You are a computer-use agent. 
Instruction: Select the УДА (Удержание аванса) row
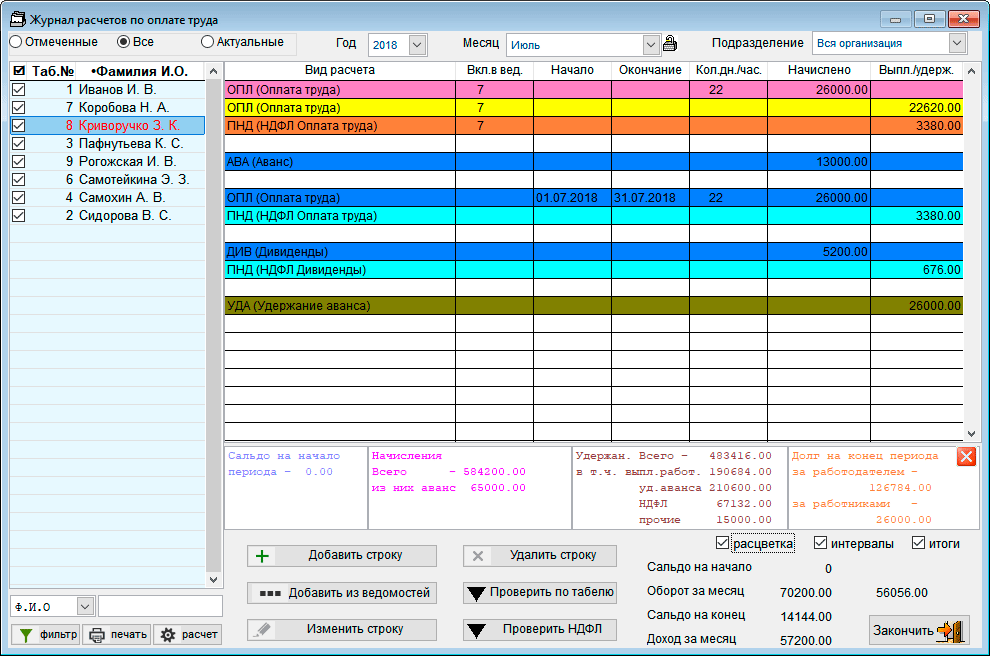coord(593,306)
